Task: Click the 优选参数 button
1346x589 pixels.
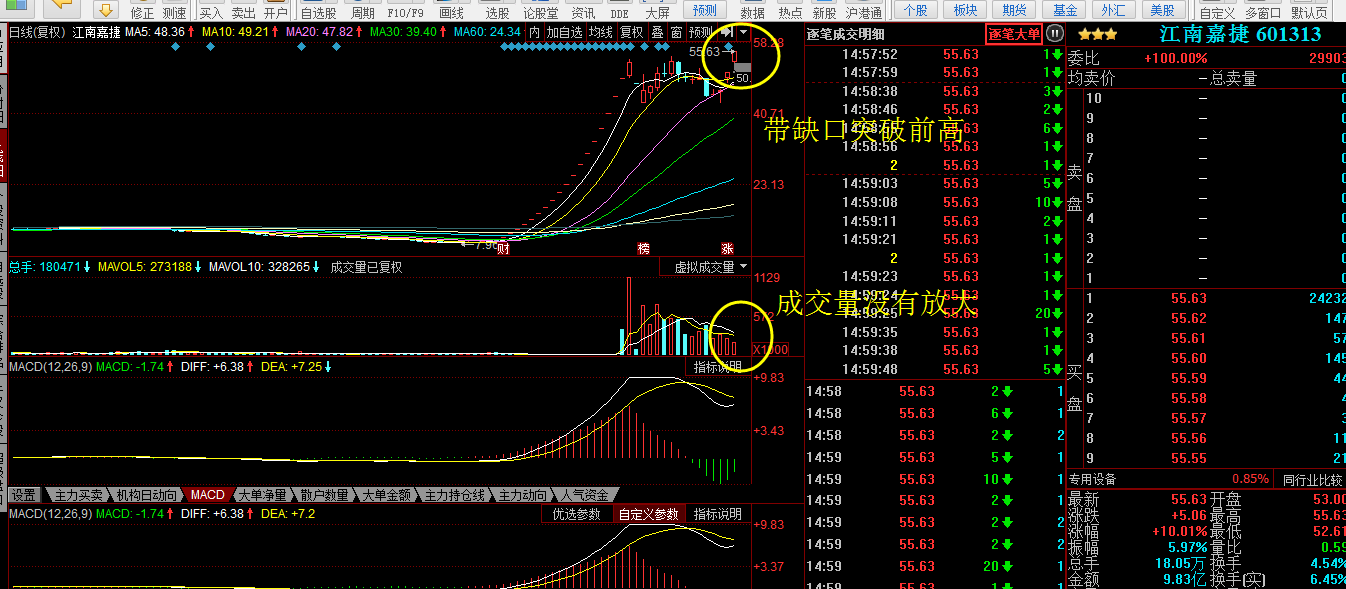Action: point(577,514)
